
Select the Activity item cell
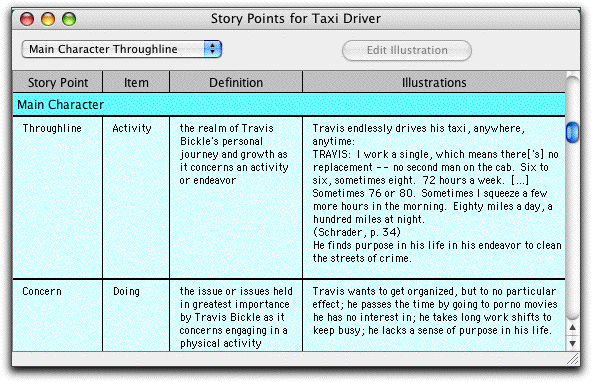point(136,197)
